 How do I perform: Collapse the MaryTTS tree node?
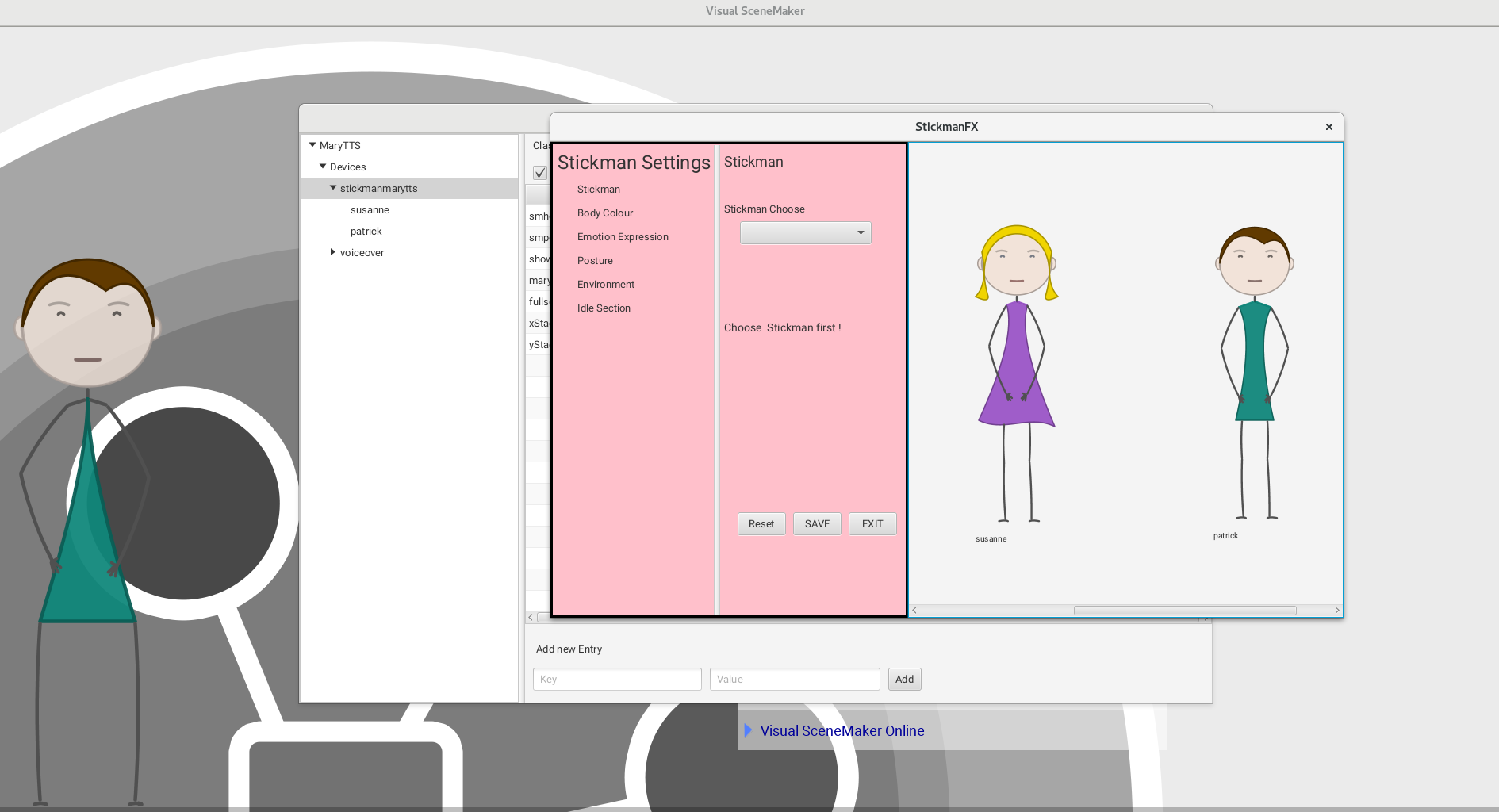tap(312, 145)
